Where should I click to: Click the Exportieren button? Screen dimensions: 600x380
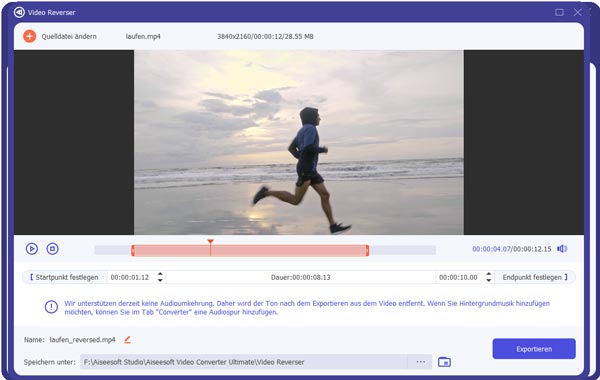[x=534, y=349]
